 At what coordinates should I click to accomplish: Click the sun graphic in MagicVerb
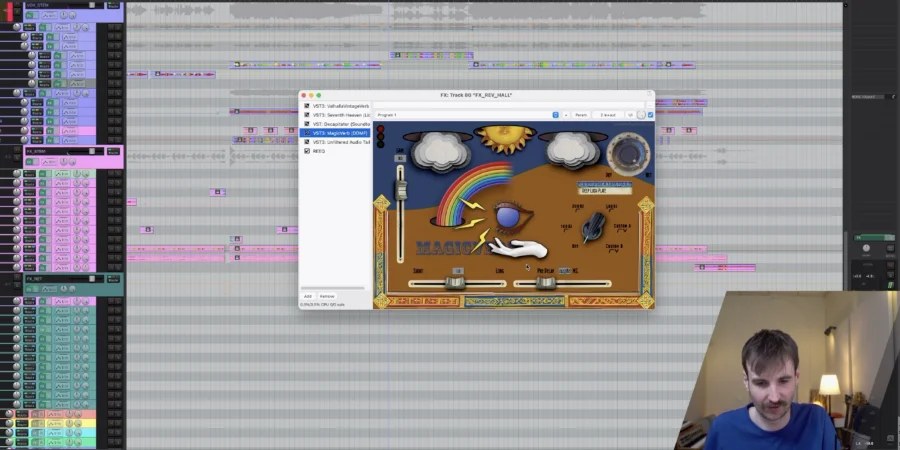(x=505, y=138)
